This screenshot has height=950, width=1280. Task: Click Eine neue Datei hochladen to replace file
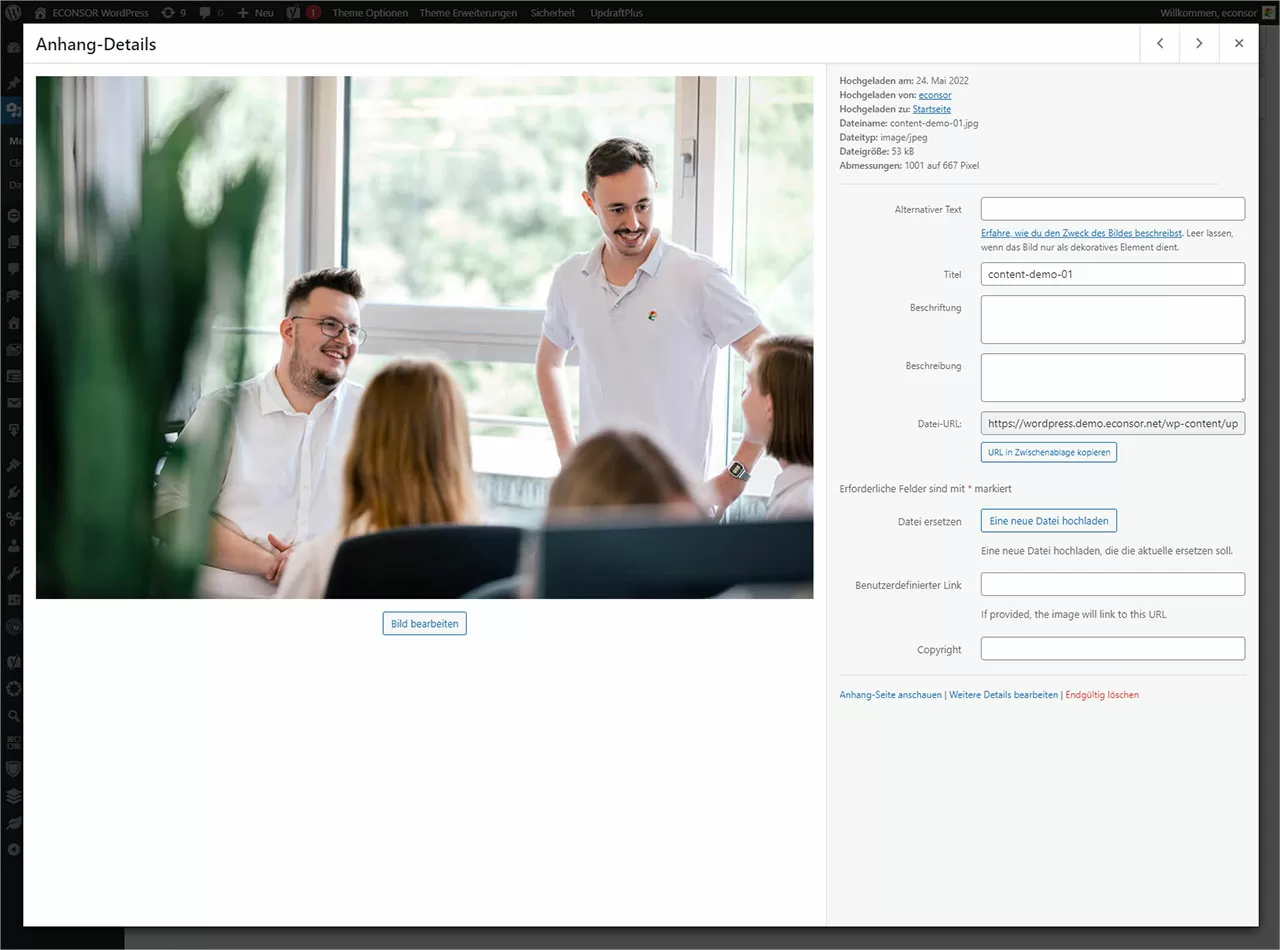(x=1048, y=520)
